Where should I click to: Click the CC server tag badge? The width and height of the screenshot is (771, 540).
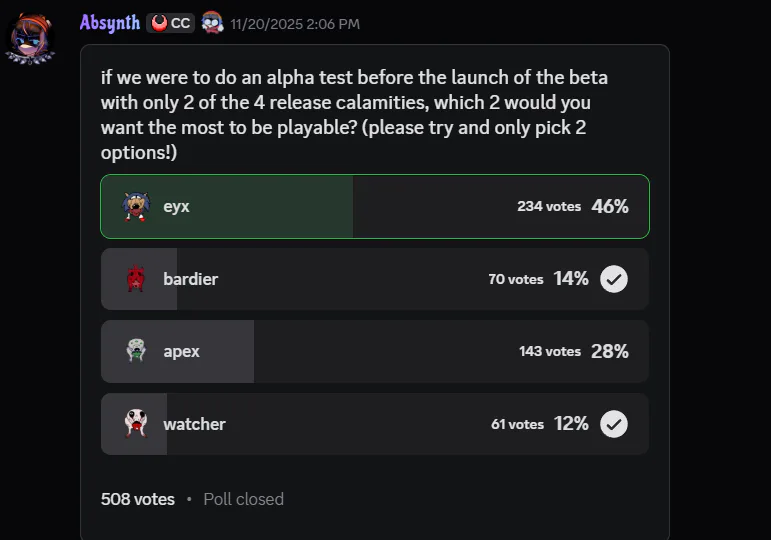[x=171, y=23]
